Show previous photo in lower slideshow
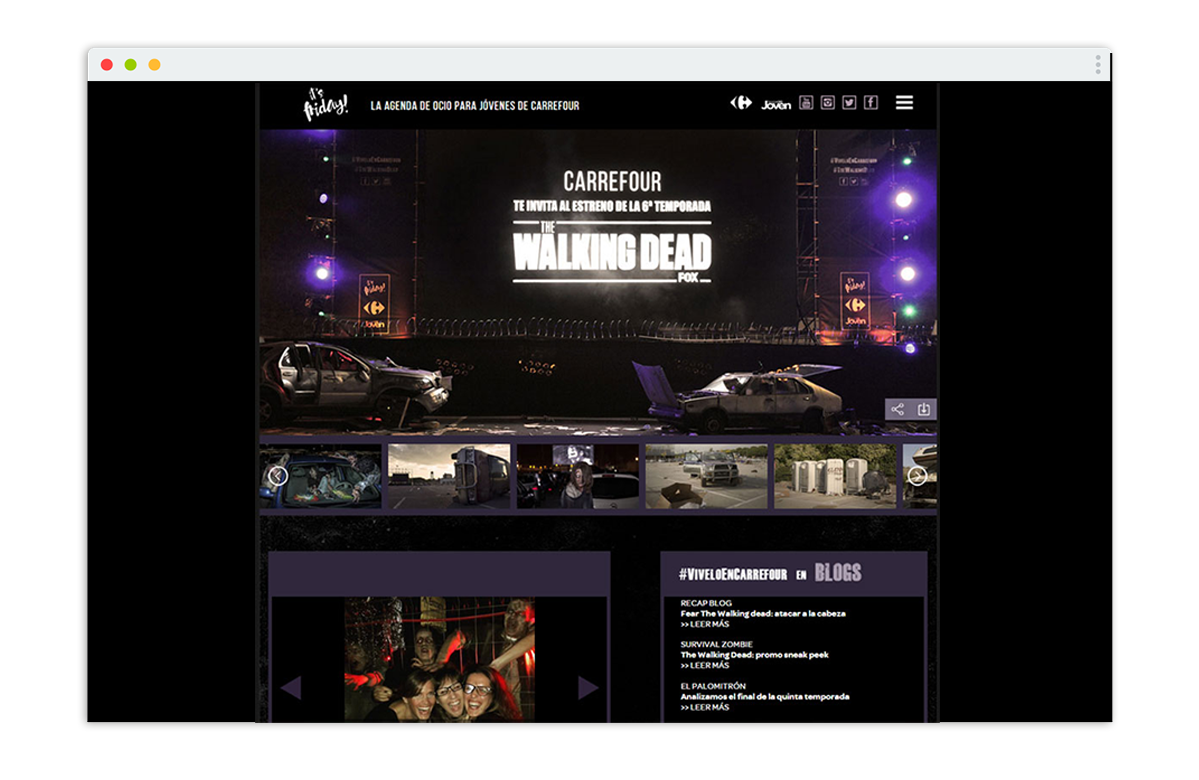Image resolution: width=1199 pixels, height=780 pixels. pyautogui.click(x=291, y=688)
